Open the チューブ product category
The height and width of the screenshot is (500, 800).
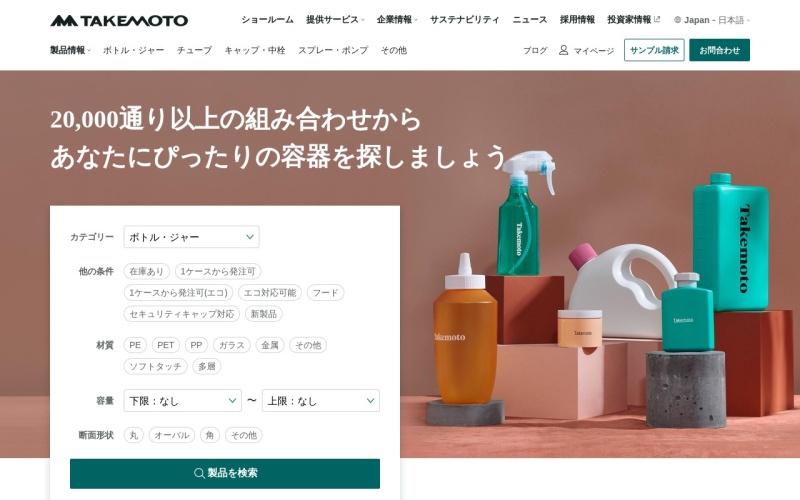(194, 50)
